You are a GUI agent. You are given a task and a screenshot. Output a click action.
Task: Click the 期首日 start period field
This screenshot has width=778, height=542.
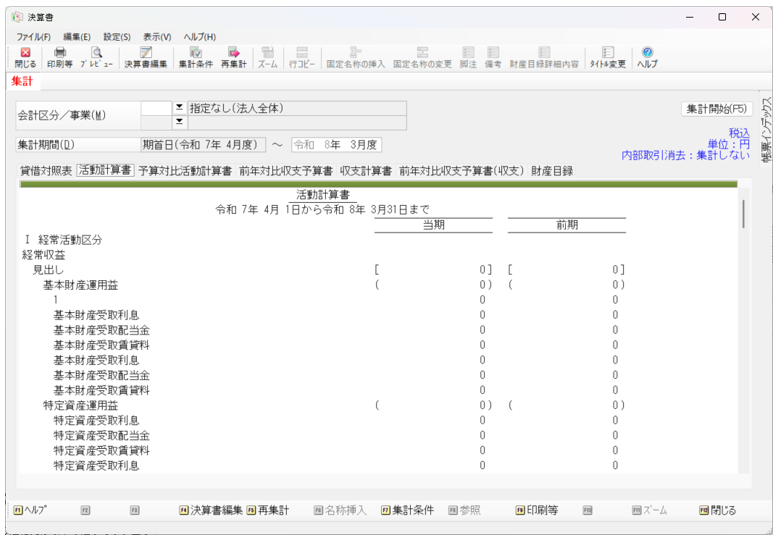point(204,145)
